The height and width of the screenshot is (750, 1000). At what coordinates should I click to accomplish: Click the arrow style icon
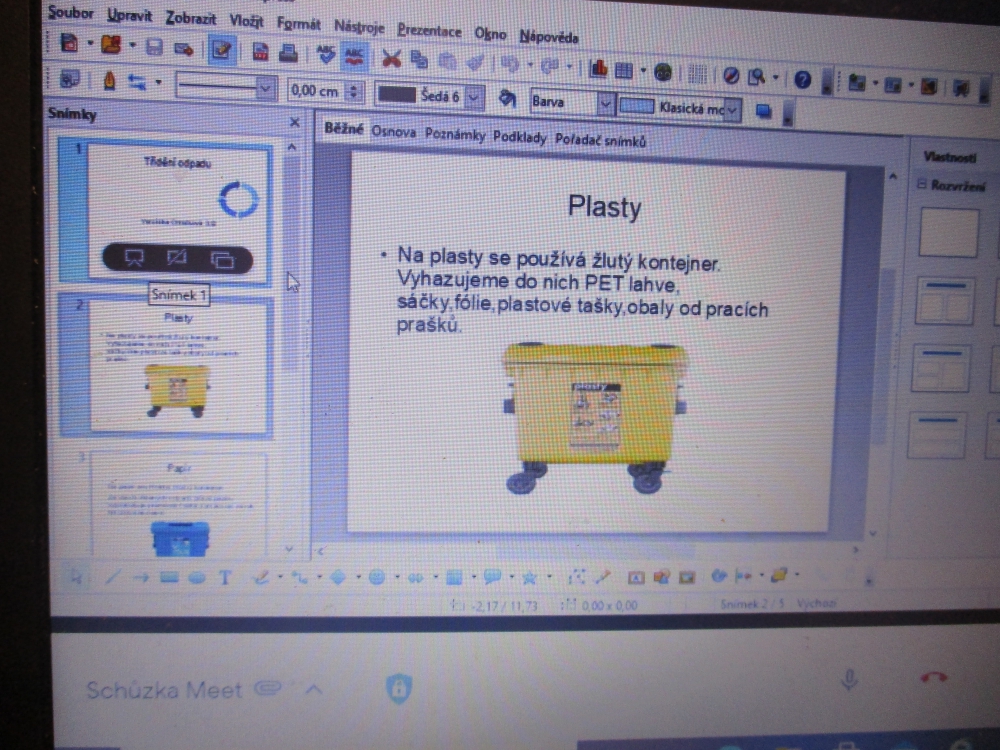point(136,82)
